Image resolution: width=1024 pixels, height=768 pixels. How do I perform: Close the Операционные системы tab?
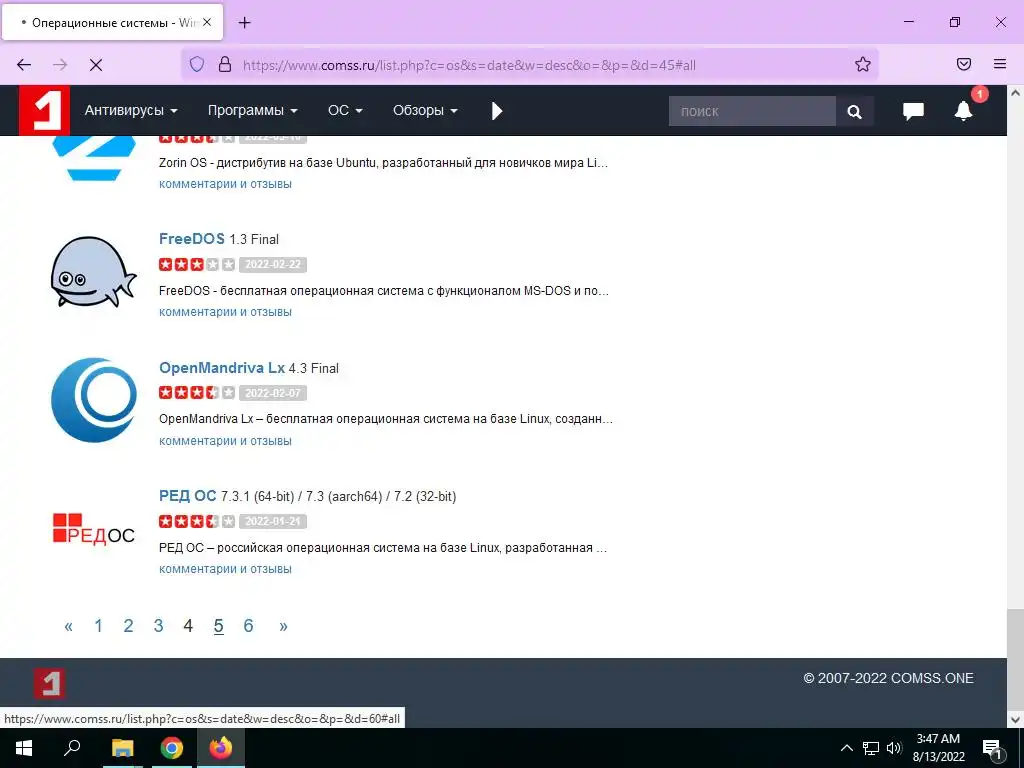click(x=206, y=22)
